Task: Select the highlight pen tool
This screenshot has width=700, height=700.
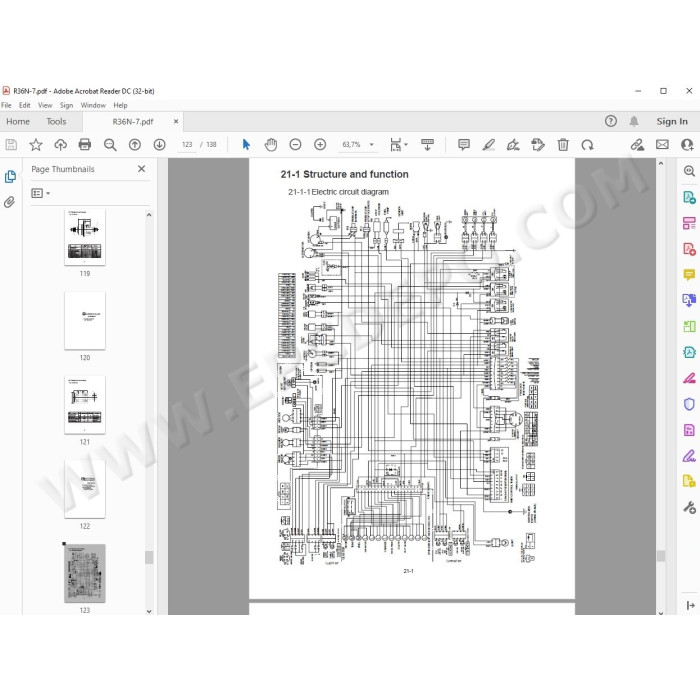Action: (488, 145)
